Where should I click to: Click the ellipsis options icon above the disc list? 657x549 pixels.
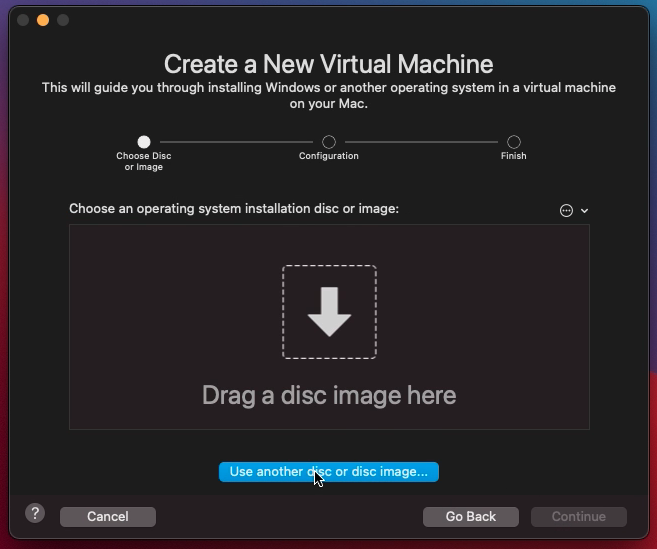[566, 210]
